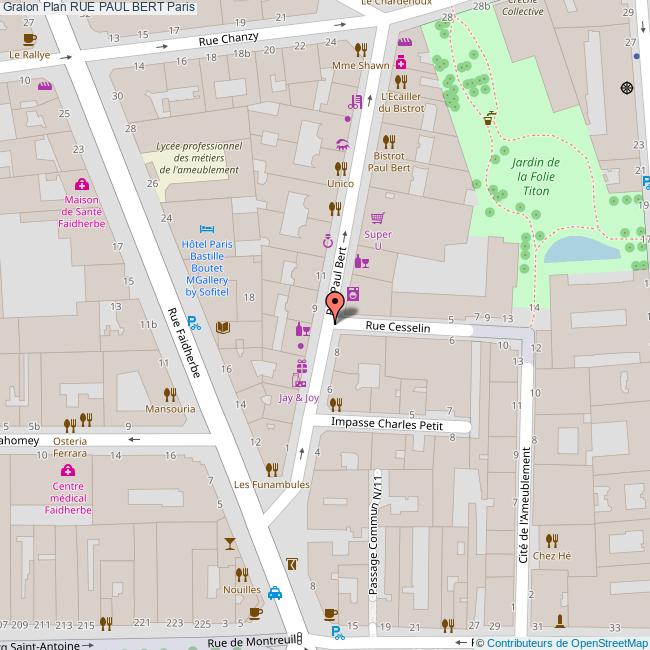Screen dimensions: 650x650
Task: Click the Nouilles restaurant icon
Action: coord(242,575)
